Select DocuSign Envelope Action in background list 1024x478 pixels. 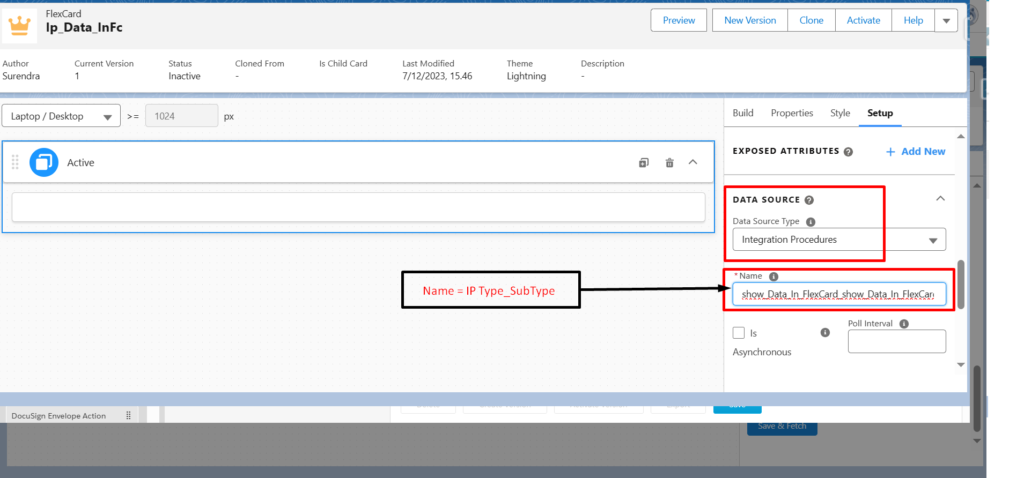point(59,416)
